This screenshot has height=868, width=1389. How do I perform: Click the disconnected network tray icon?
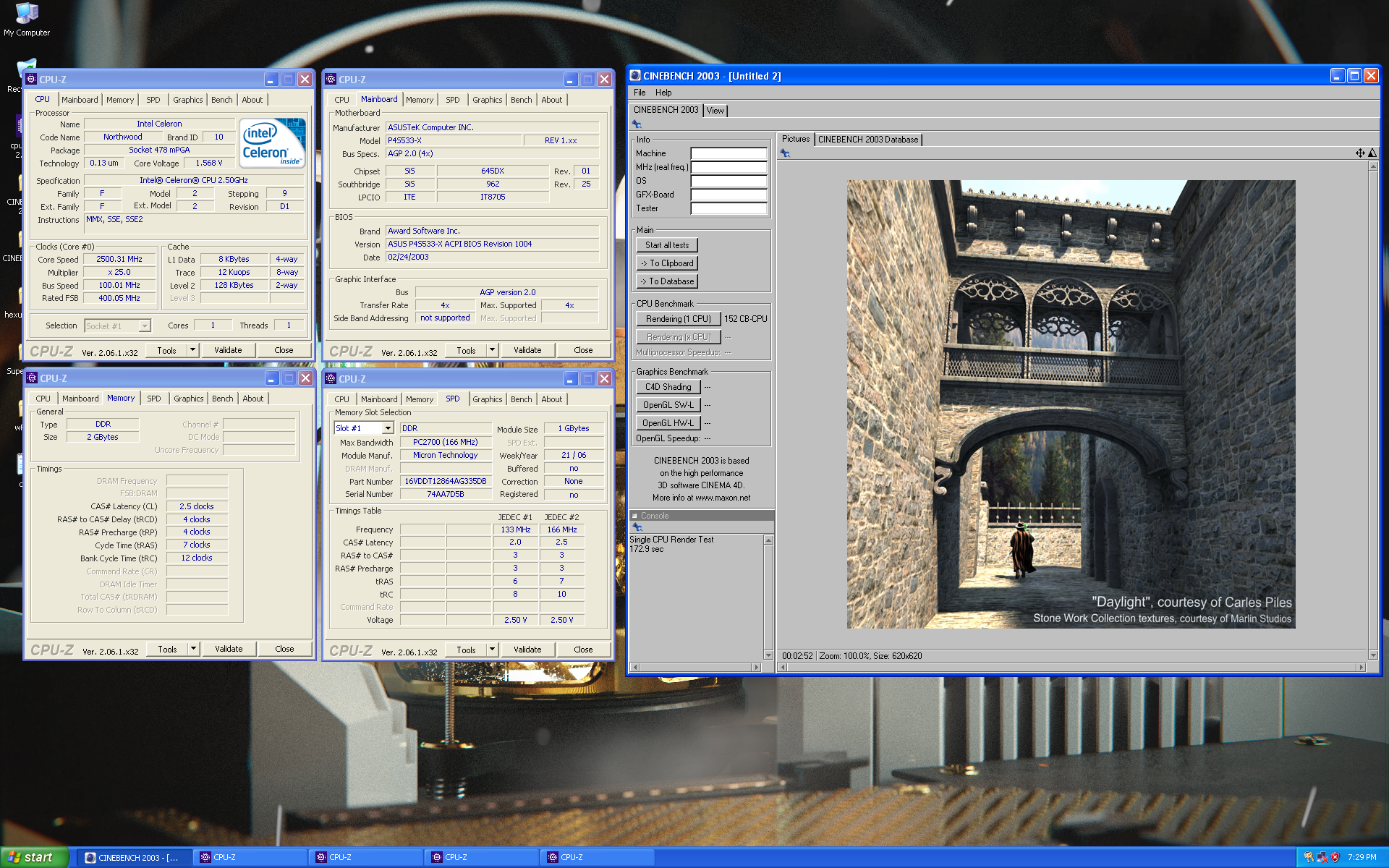1322,857
